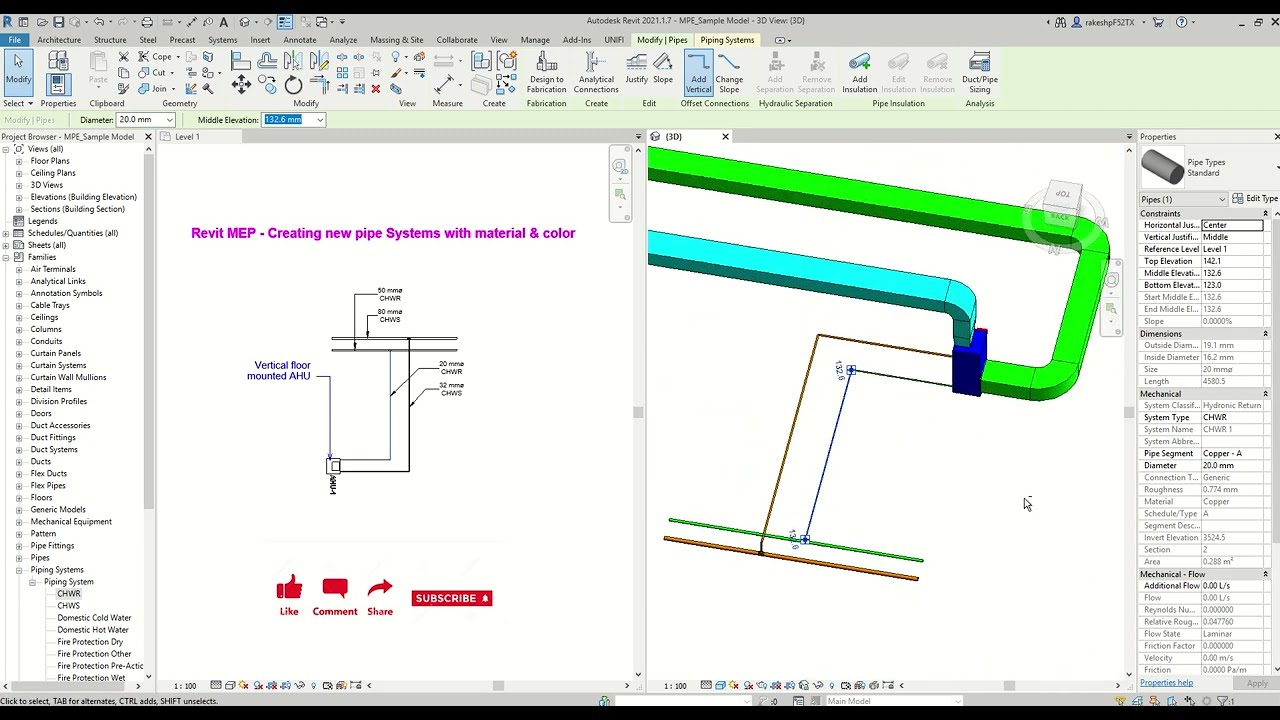Select the Text tool icon in quick access

click(223, 21)
